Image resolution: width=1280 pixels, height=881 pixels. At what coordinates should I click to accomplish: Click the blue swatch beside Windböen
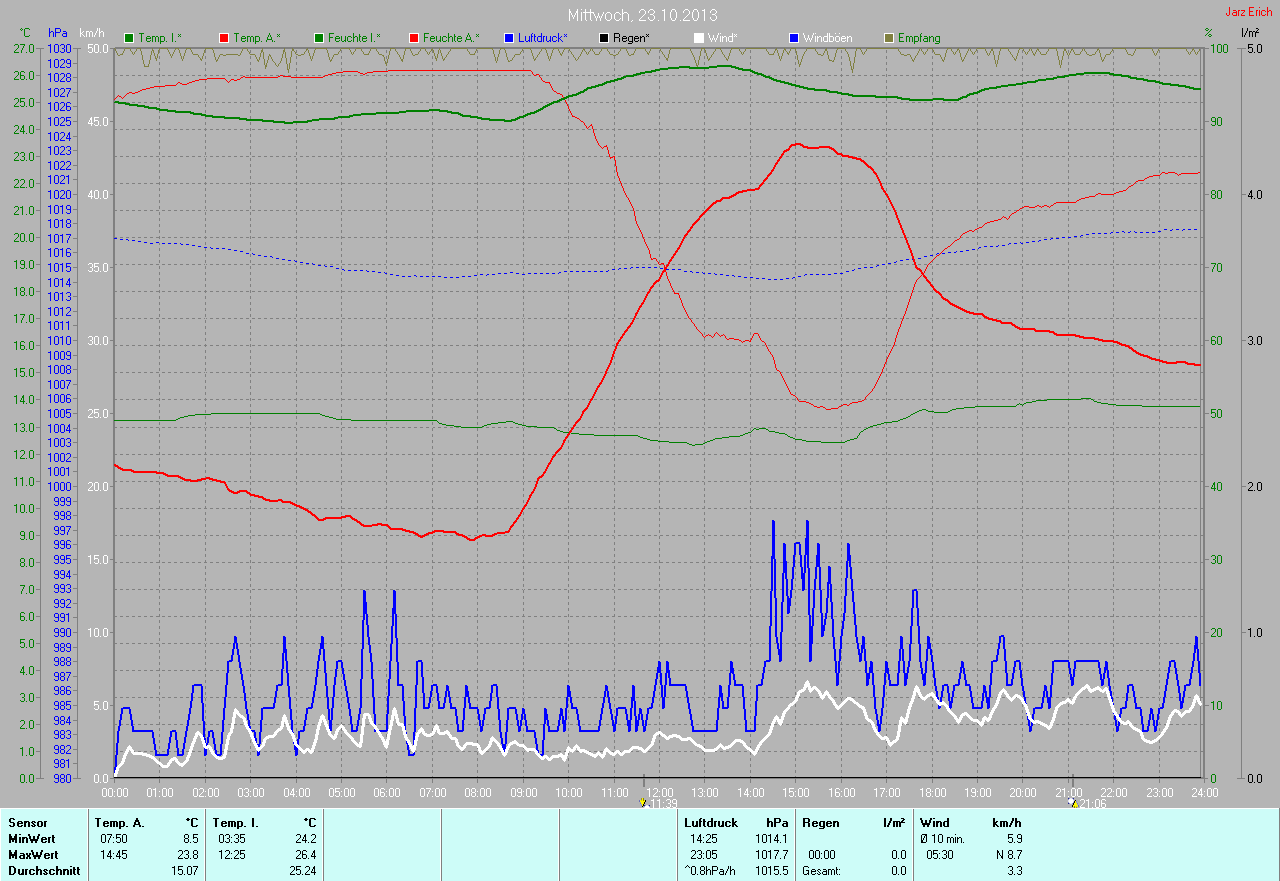(x=794, y=38)
